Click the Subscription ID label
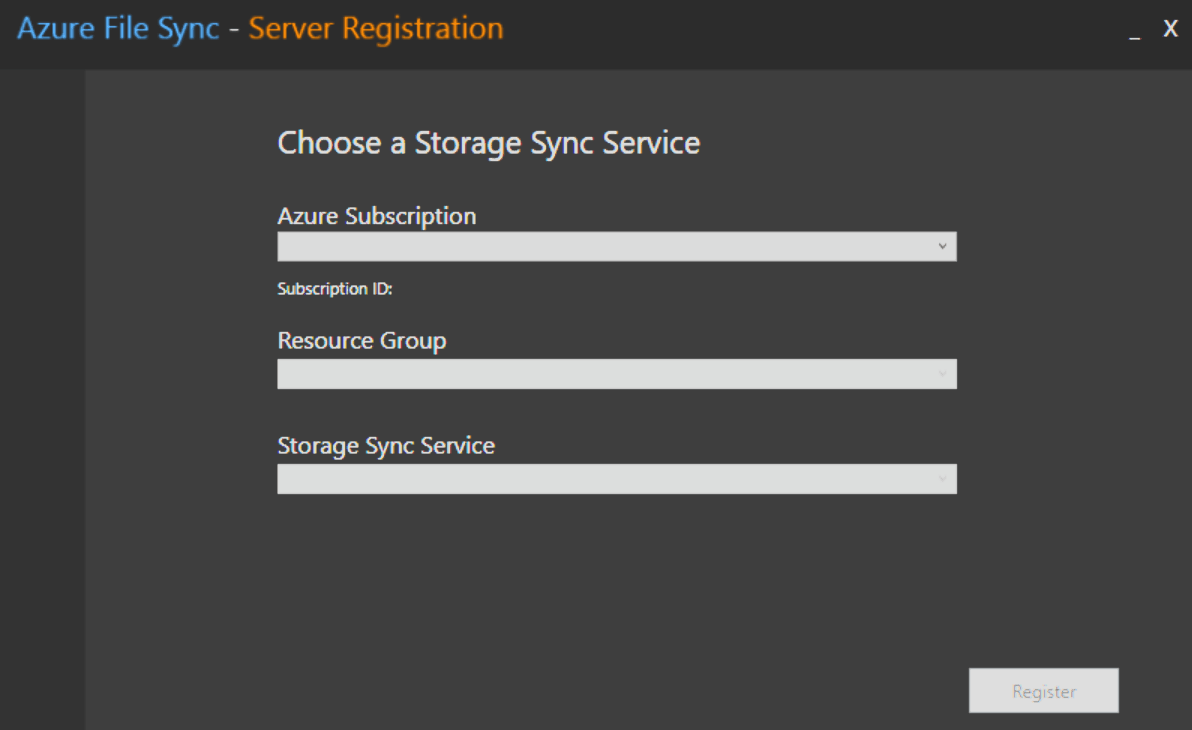 334,289
